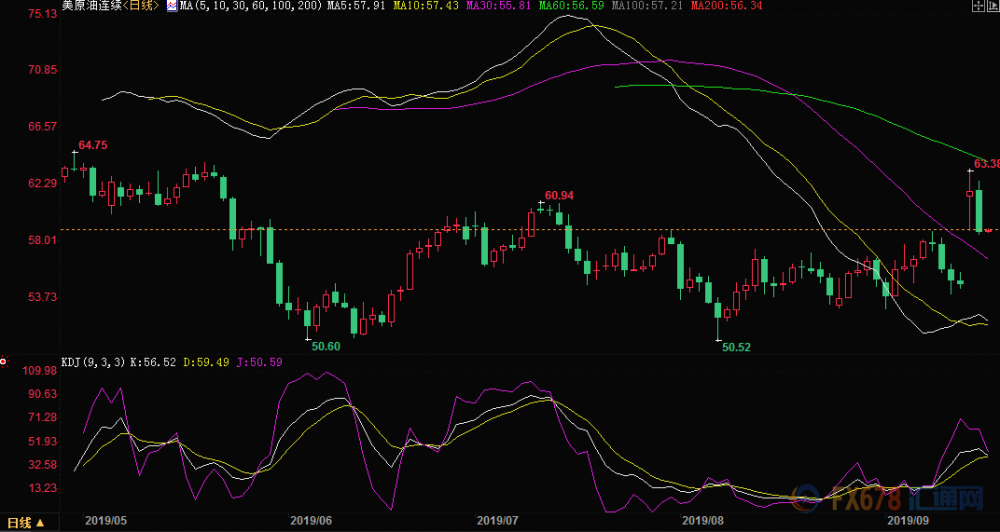Select the MA100:57.21 legend value
Image resolution: width=1000 pixels, height=532 pixels.
tap(647, 6)
